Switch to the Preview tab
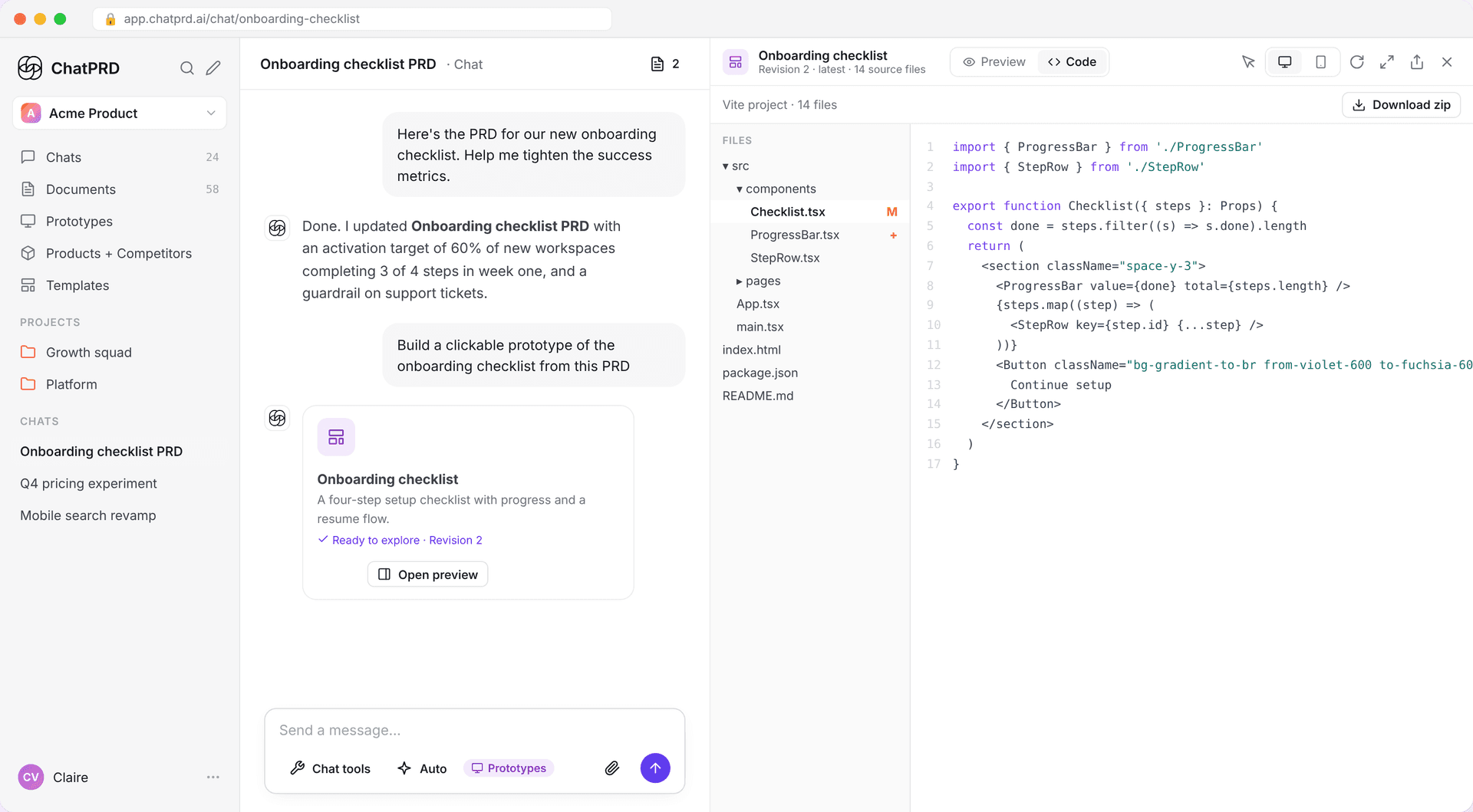1473x812 pixels. (x=994, y=62)
